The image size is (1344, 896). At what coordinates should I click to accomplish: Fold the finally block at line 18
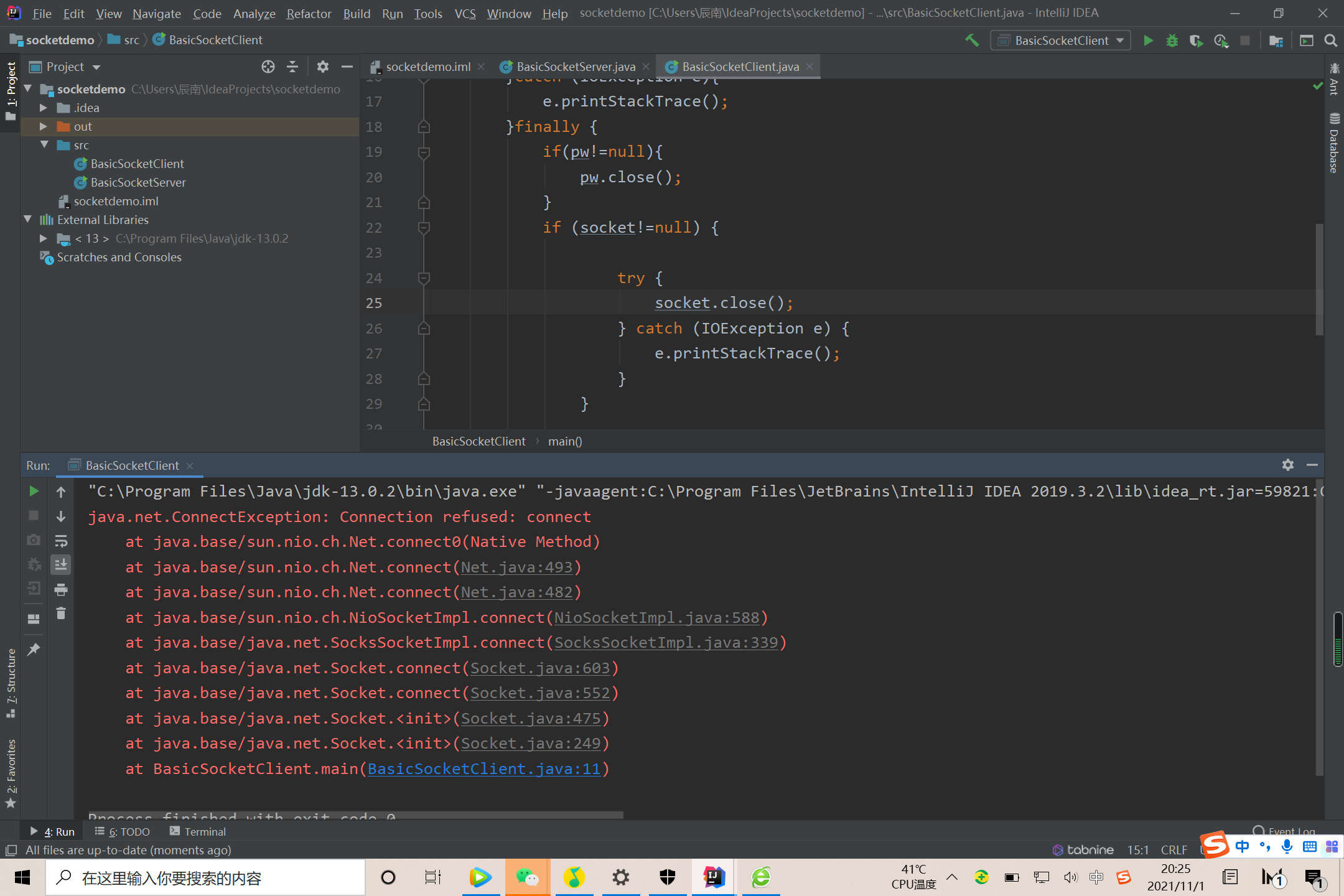point(424,127)
